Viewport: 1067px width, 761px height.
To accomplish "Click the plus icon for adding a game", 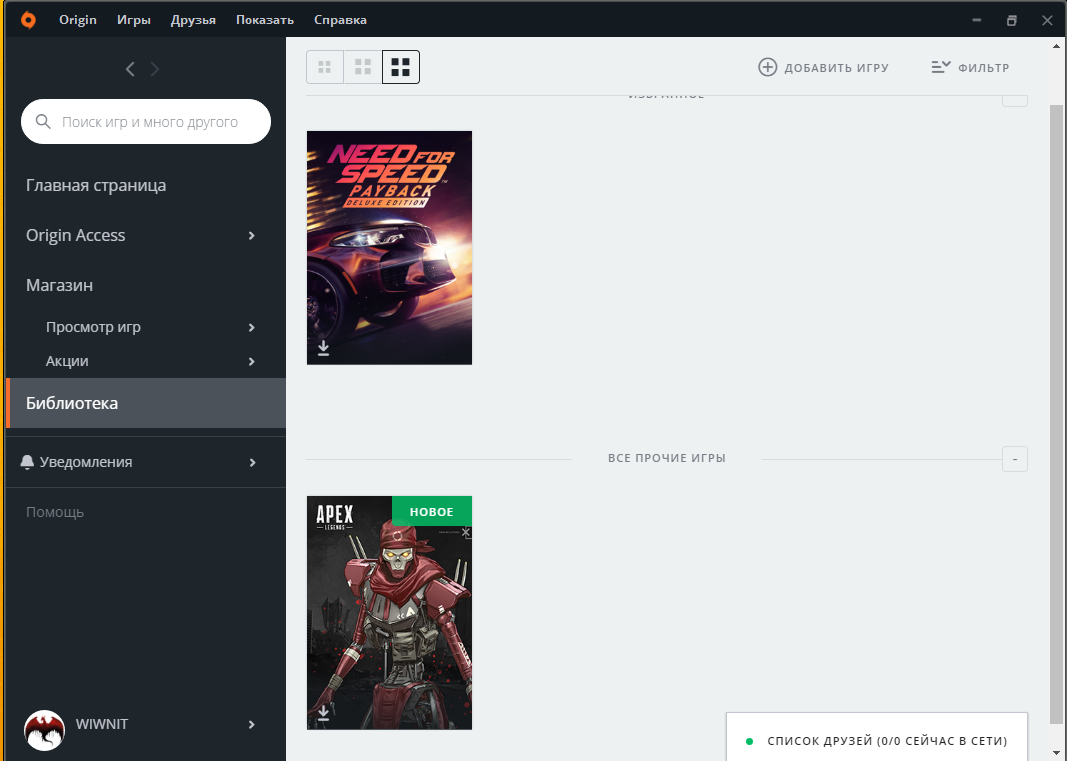I will 768,67.
